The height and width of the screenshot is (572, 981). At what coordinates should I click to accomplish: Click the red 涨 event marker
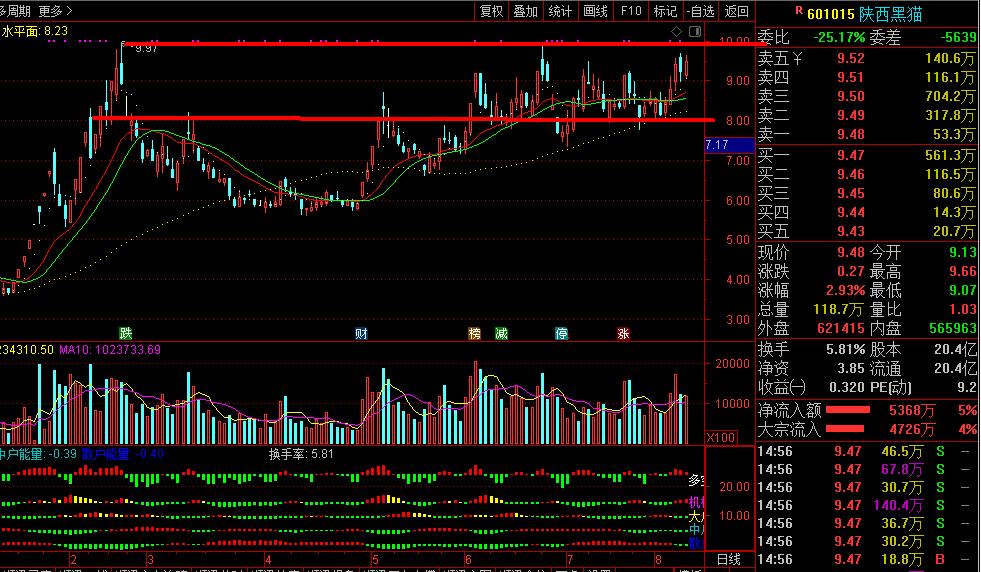coord(623,333)
